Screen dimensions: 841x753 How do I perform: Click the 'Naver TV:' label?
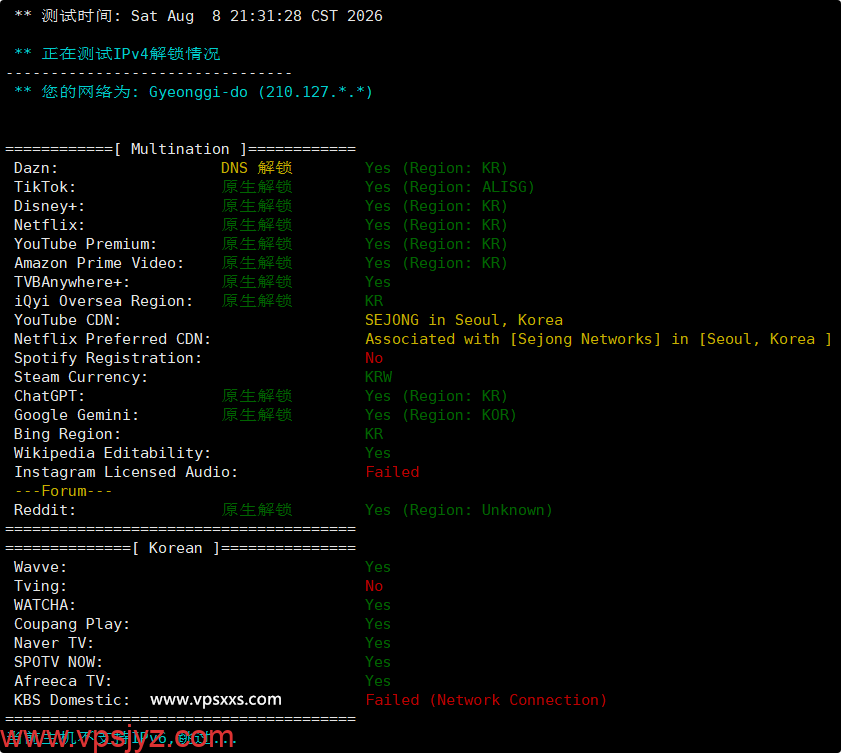coord(54,643)
